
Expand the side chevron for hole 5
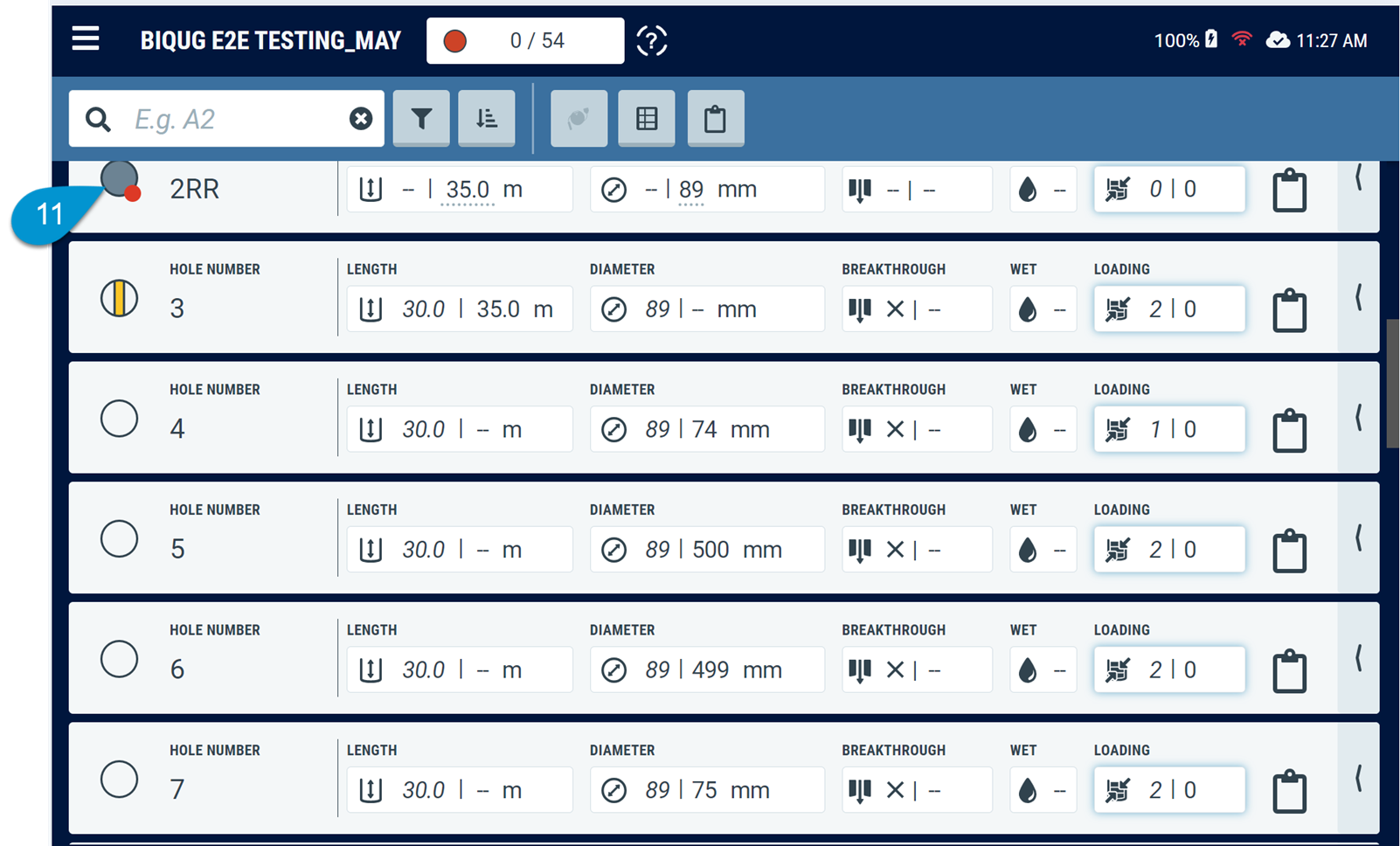pyautogui.click(x=1358, y=538)
